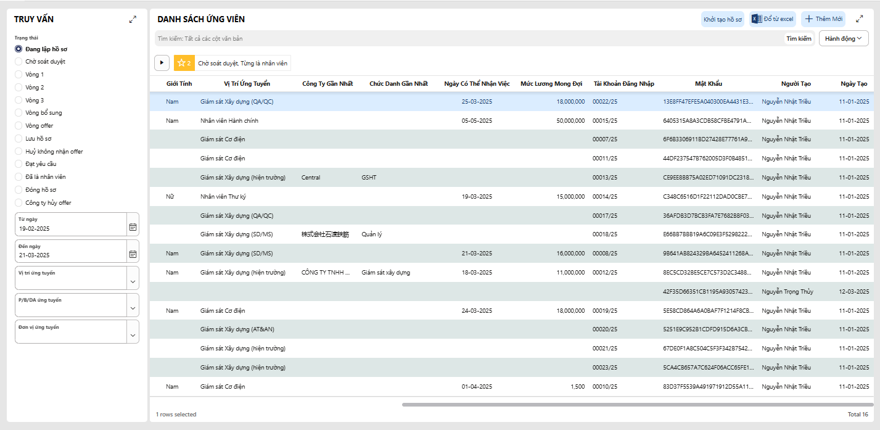Select the row with account 00019/25
880x430 pixels.
[x=514, y=310]
